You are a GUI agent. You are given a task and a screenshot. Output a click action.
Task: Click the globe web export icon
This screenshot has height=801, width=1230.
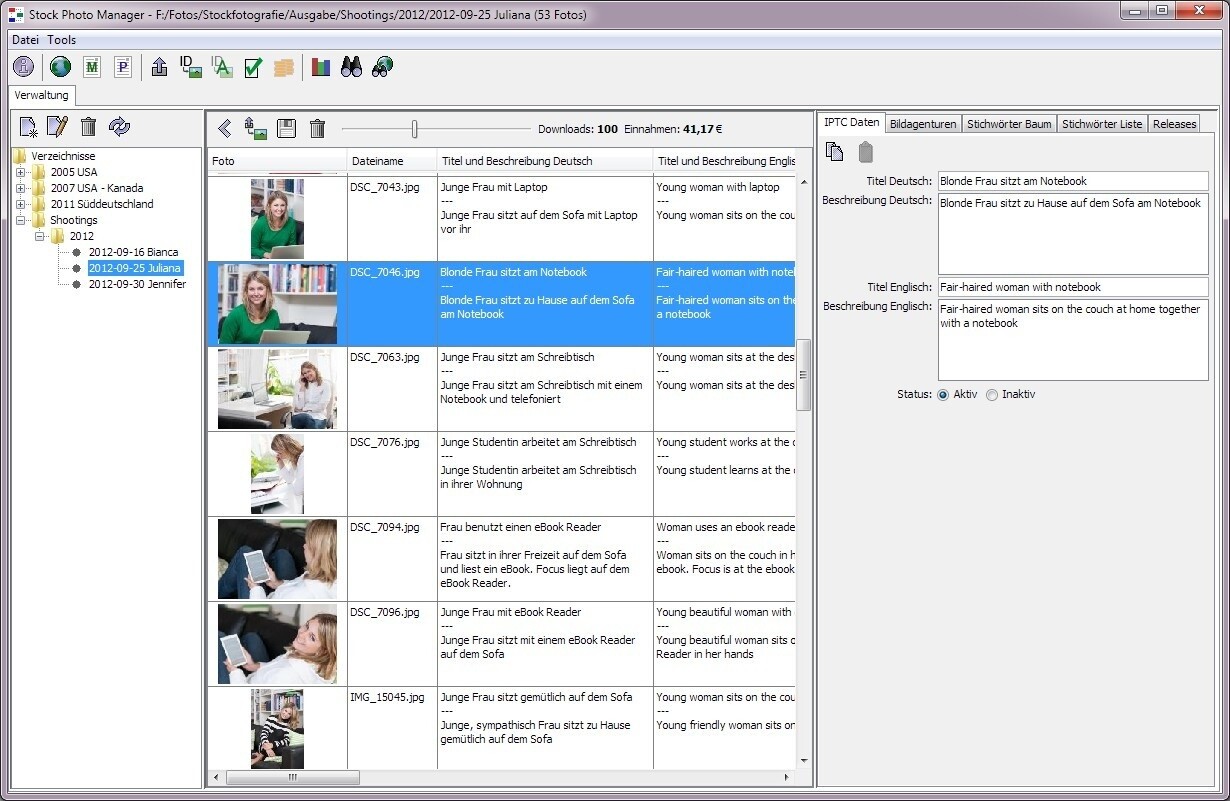coord(58,67)
